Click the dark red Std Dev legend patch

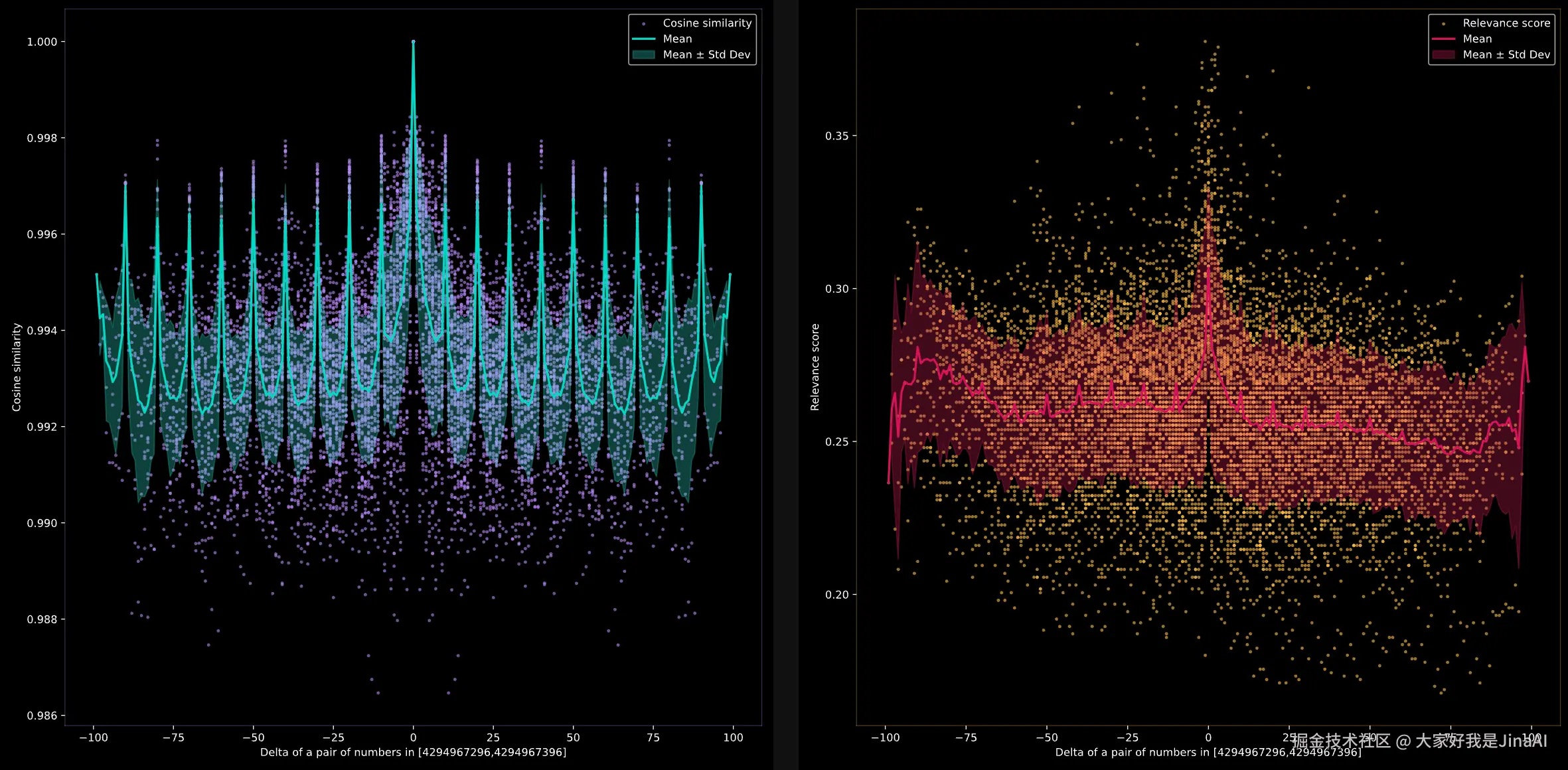pyautogui.click(x=1443, y=55)
